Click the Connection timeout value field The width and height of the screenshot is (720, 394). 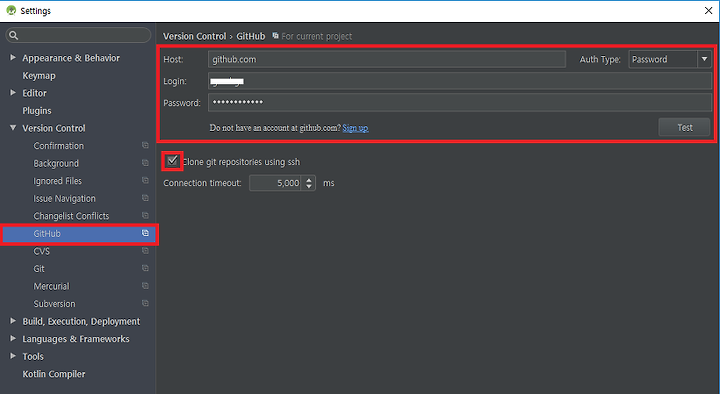pos(276,183)
